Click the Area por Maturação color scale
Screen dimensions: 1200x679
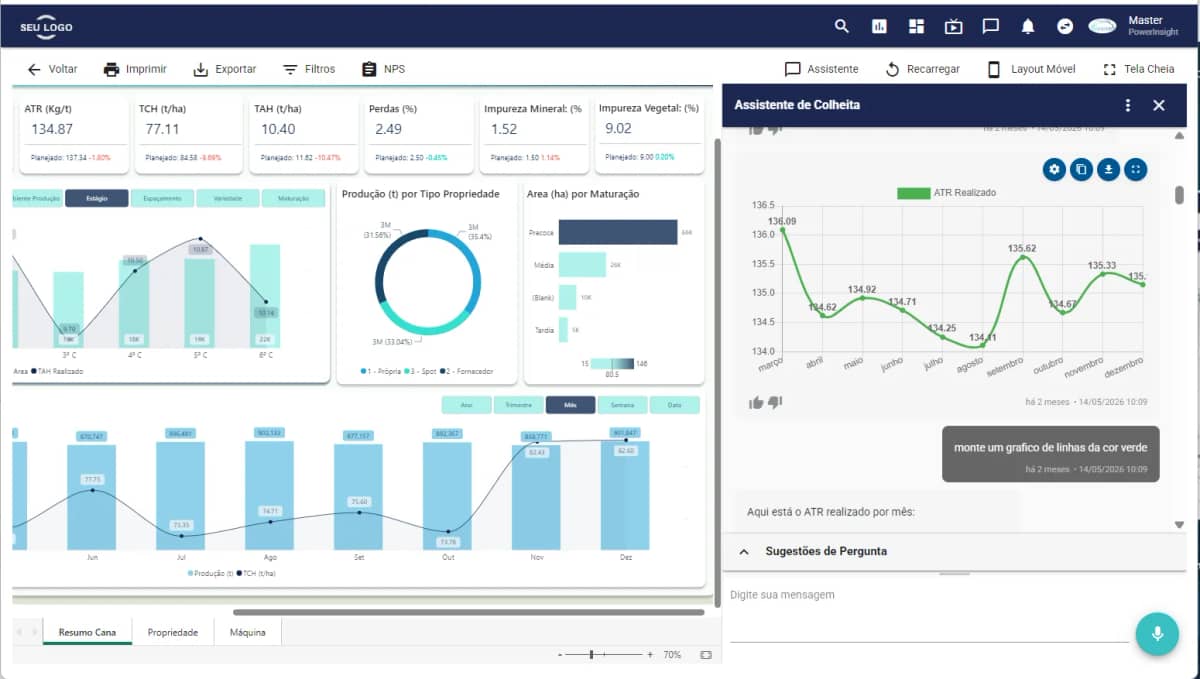[612, 364]
